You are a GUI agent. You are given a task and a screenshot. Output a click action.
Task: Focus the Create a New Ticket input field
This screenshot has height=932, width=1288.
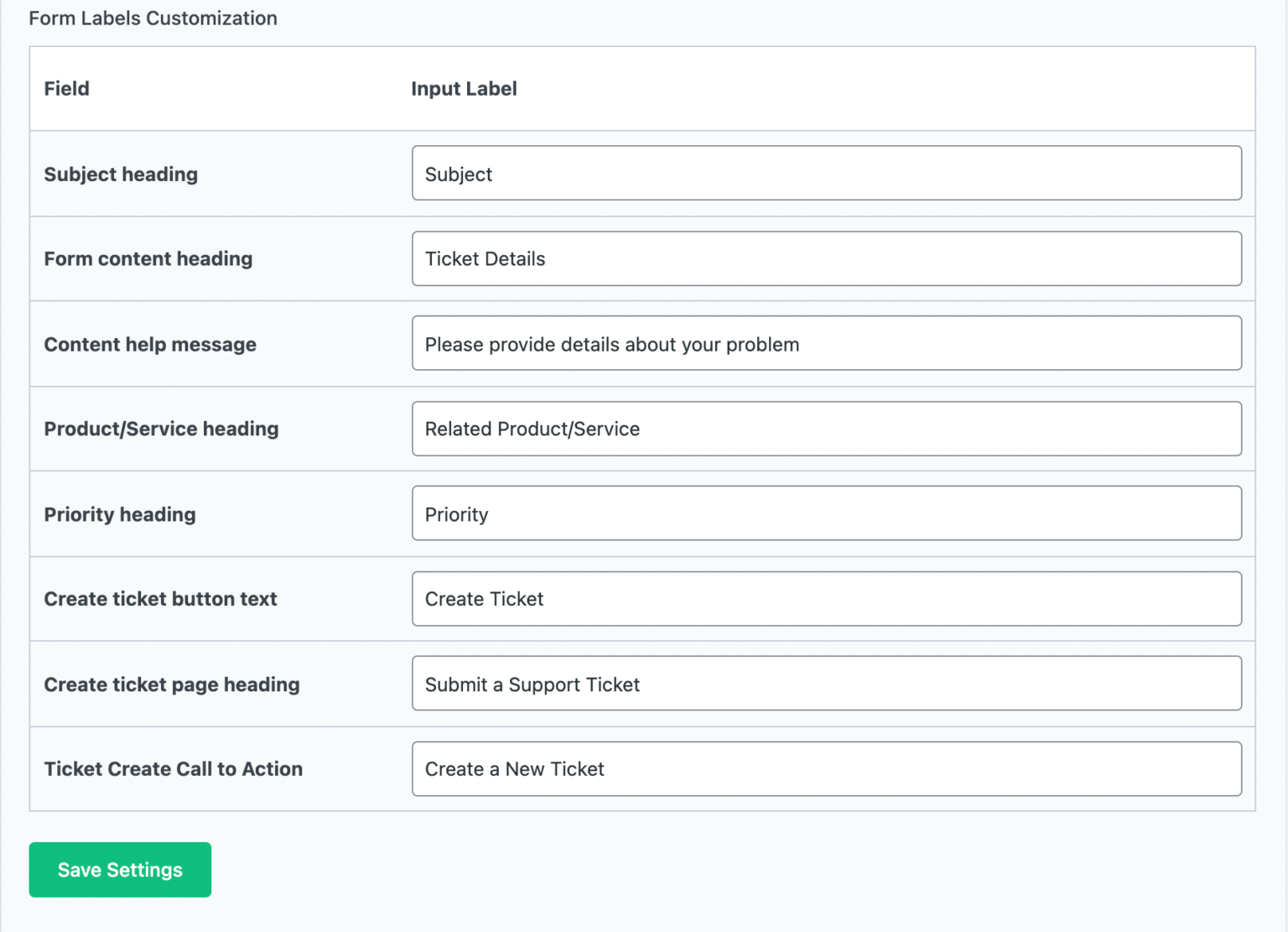click(826, 768)
